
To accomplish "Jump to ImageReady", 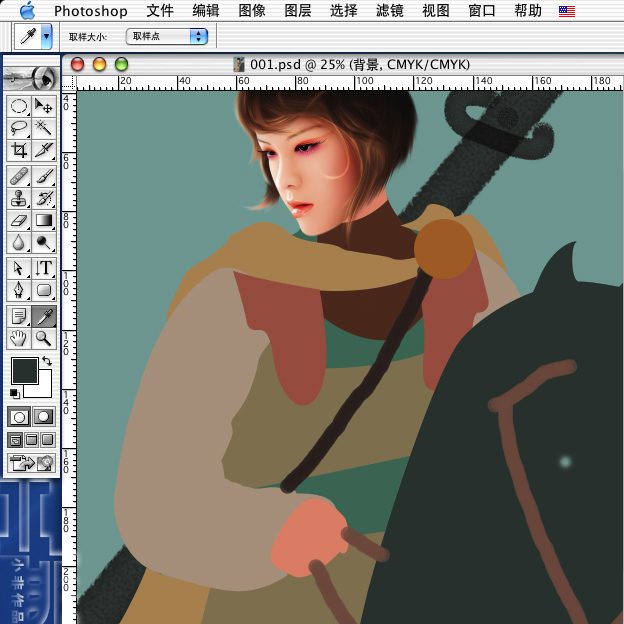I will point(31,463).
